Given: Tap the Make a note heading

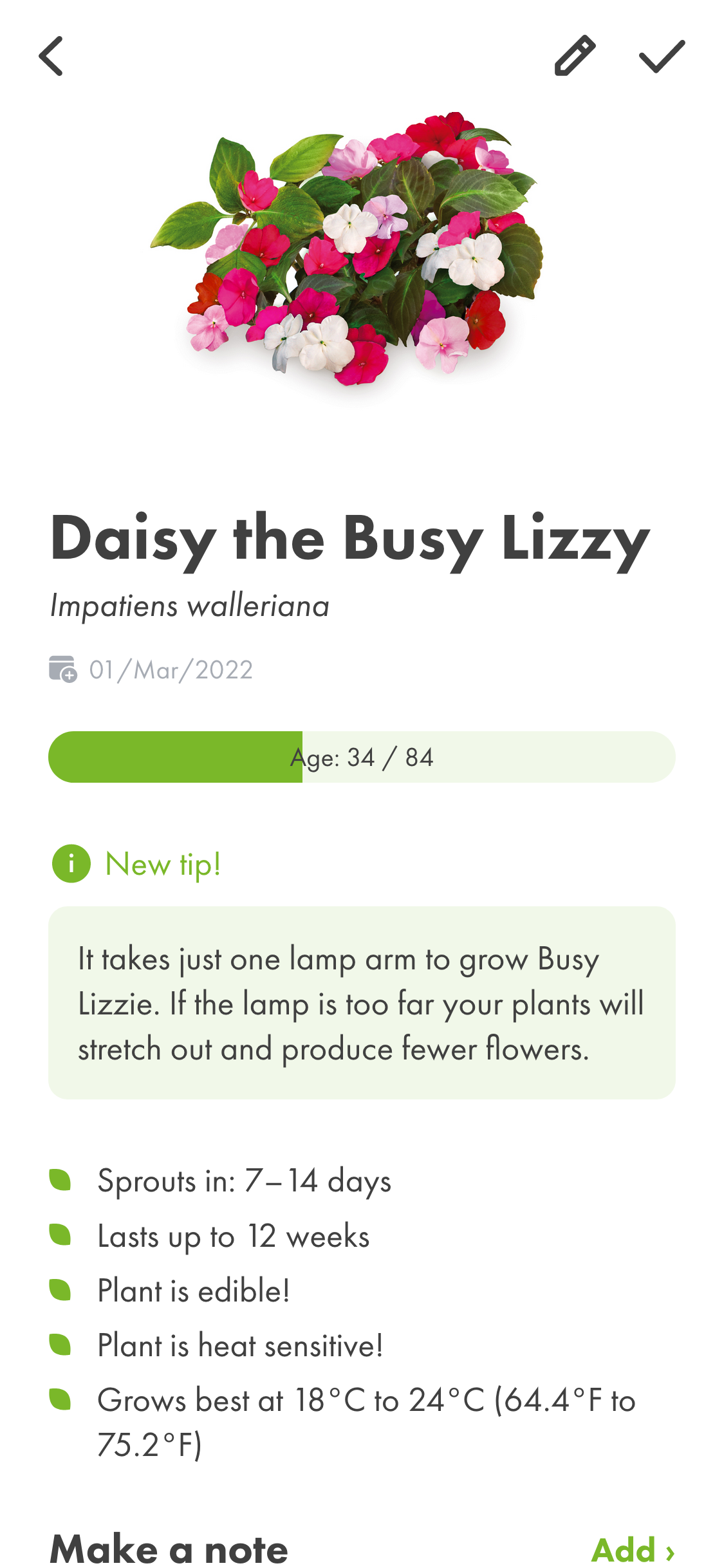Looking at the screenshot, I should [169, 1549].
